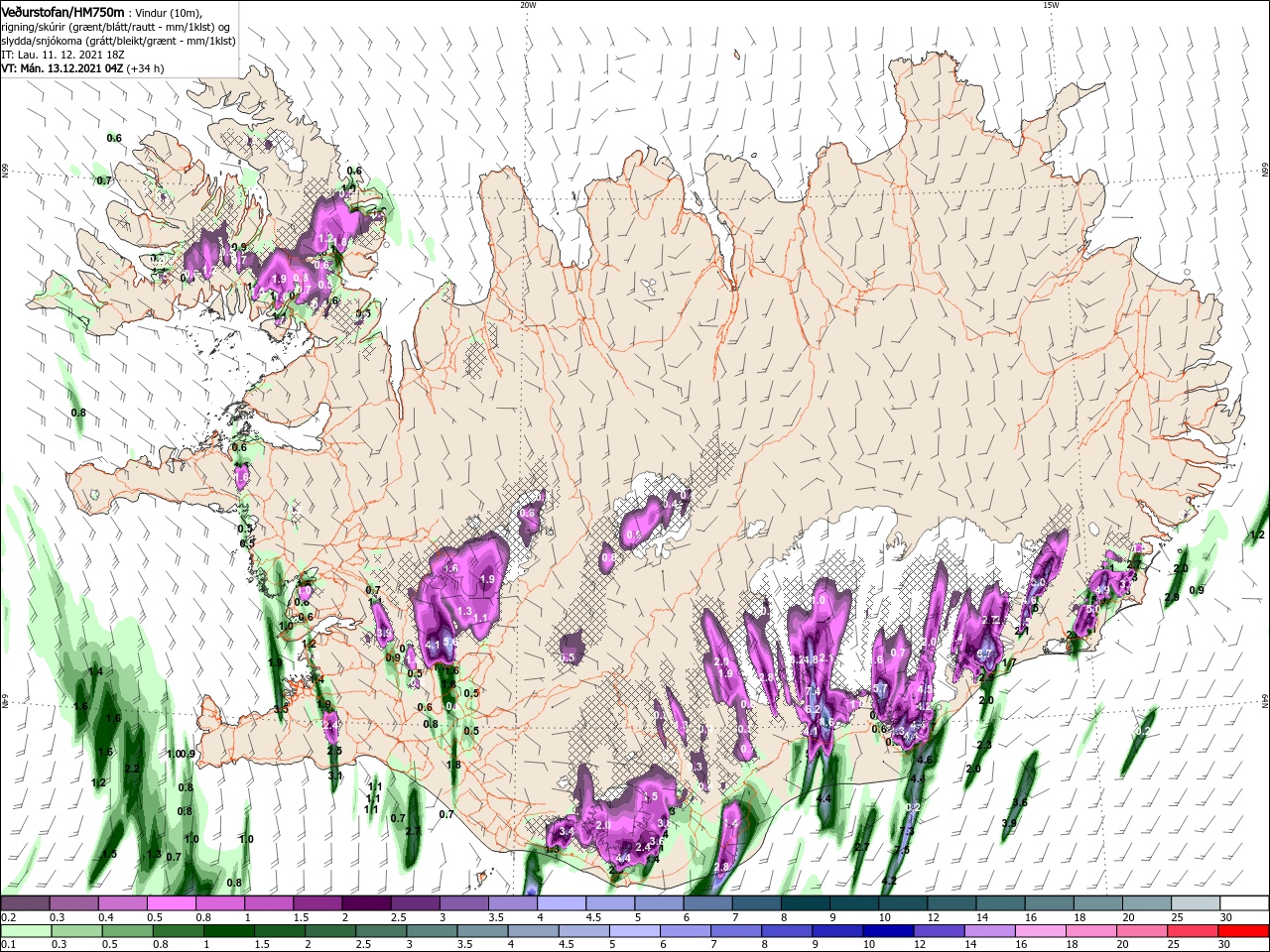Pick the 4 swatch in the rain legend row
1270x952 pixels.
[533, 931]
